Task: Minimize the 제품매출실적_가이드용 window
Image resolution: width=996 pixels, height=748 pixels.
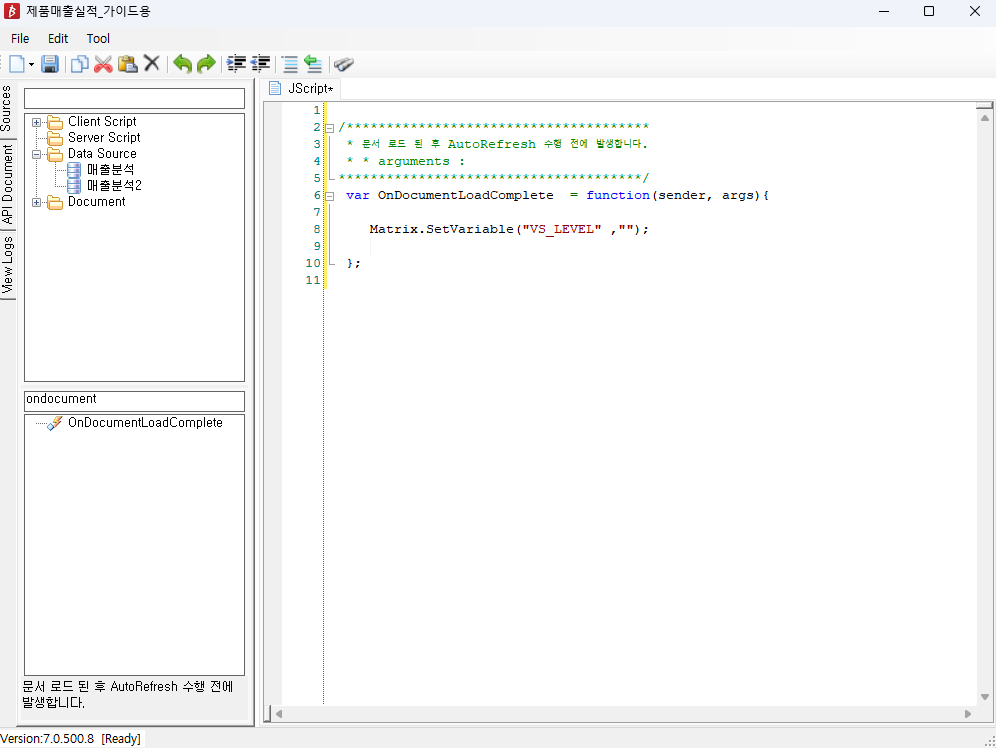Action: [884, 11]
